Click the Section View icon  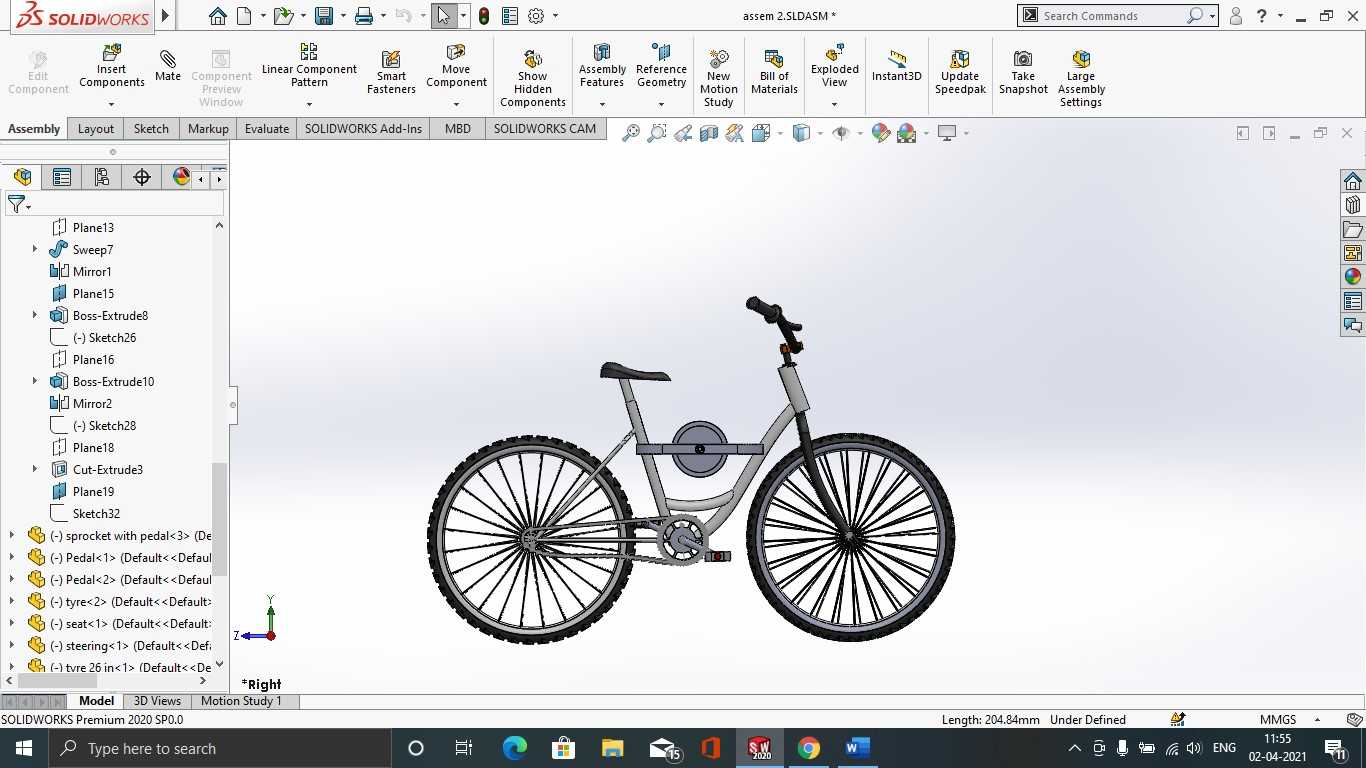click(x=709, y=133)
